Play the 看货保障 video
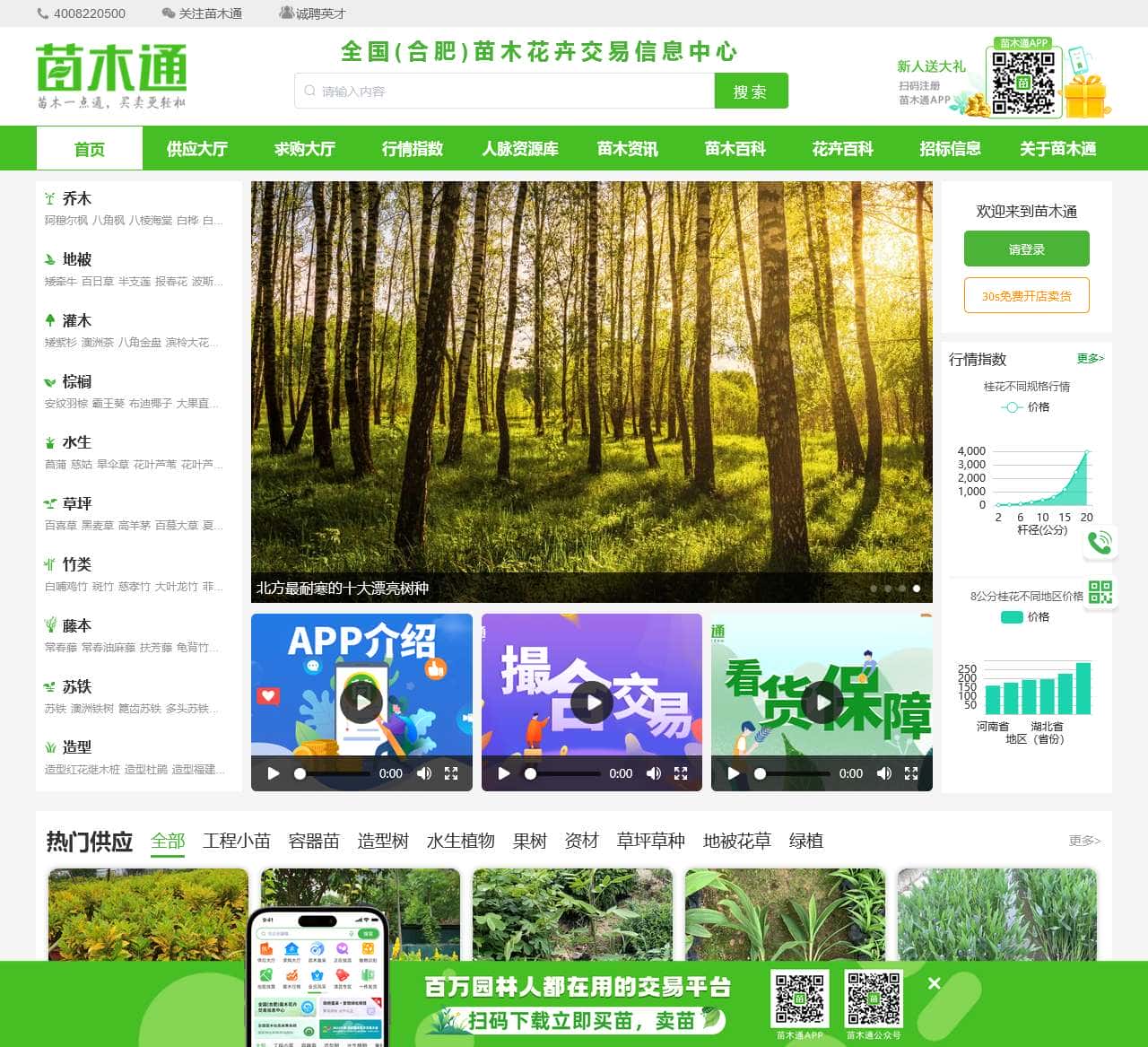The width and height of the screenshot is (1148, 1047). [x=822, y=702]
